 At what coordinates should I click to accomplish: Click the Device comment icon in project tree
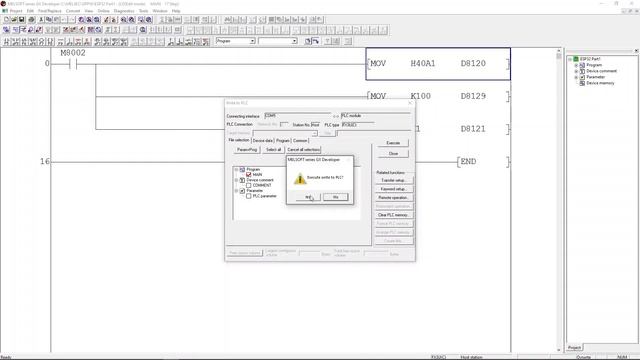[x=582, y=71]
